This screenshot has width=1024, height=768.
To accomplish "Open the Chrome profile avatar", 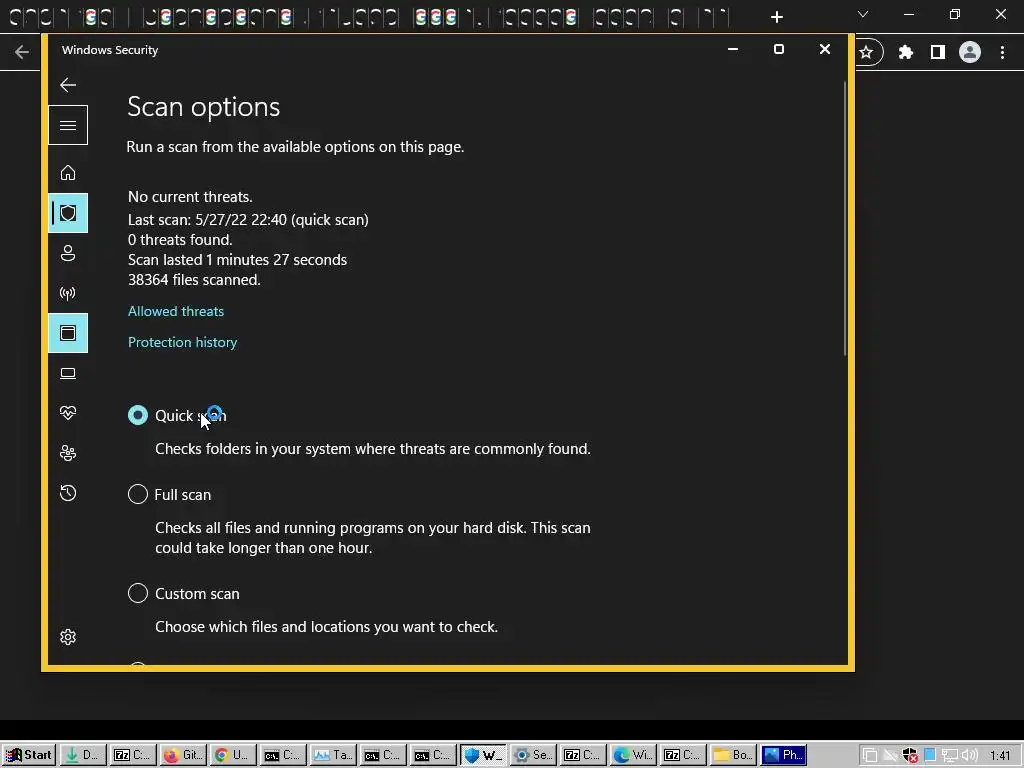I will 970,52.
